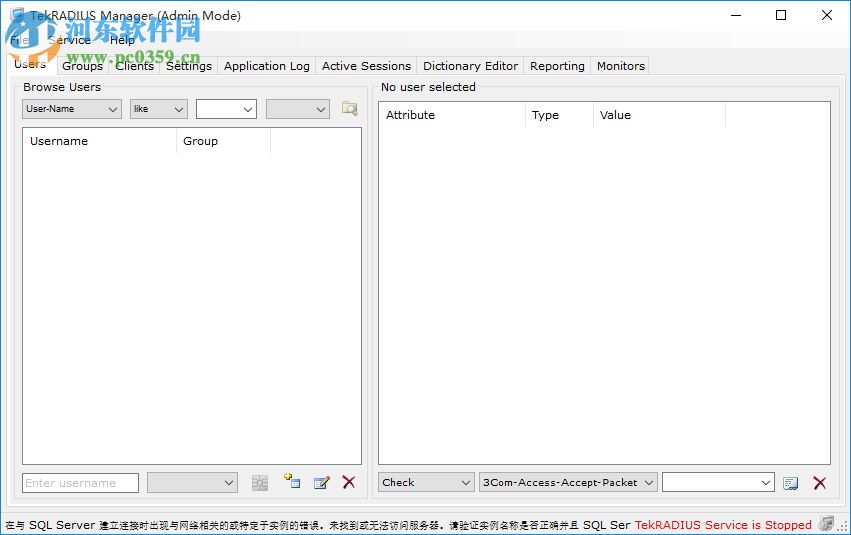Click the Value column header

[x=659, y=115]
